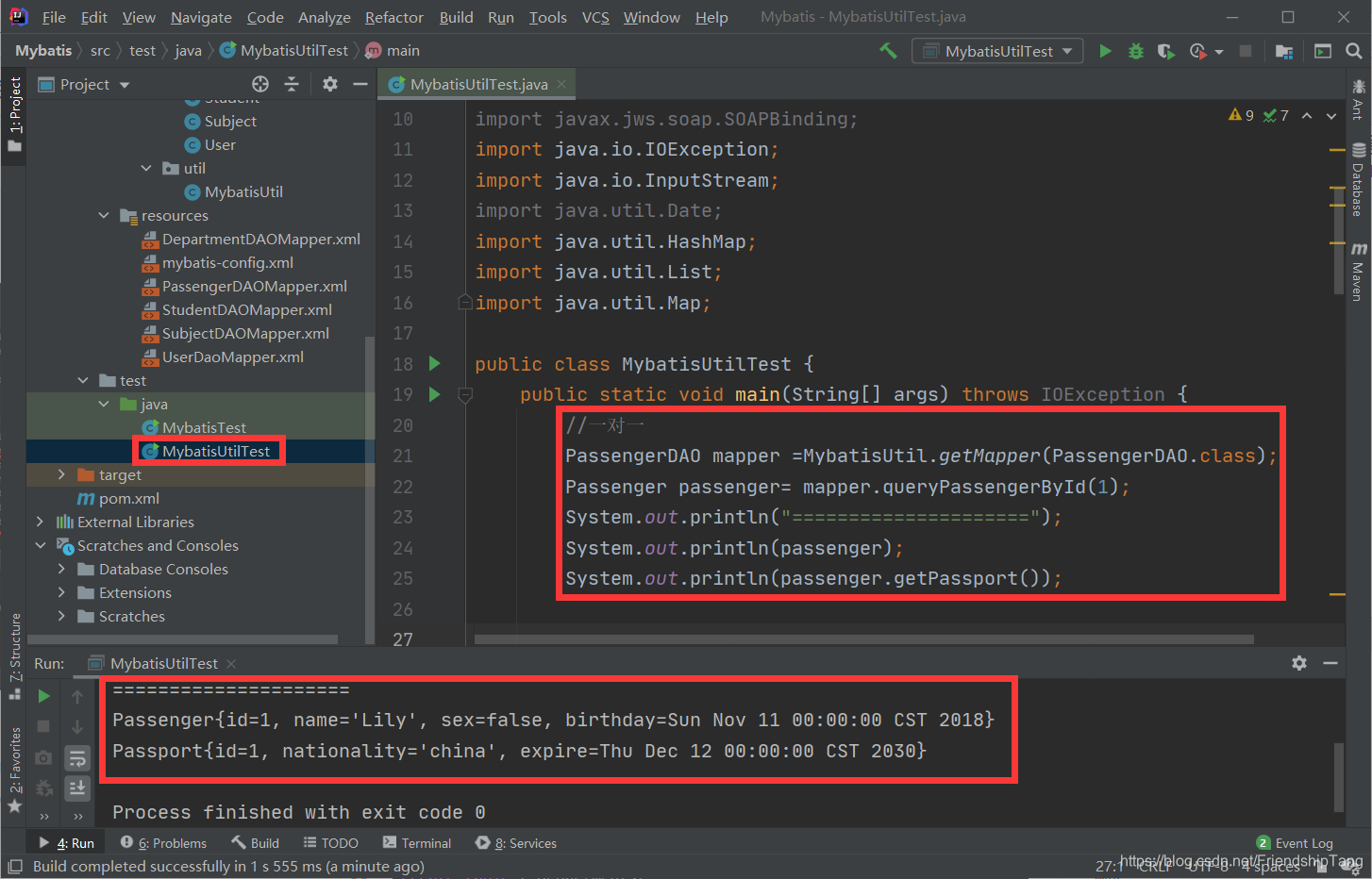Expand Database Consoles folder
Screen dimensions: 1372x879
61,569
